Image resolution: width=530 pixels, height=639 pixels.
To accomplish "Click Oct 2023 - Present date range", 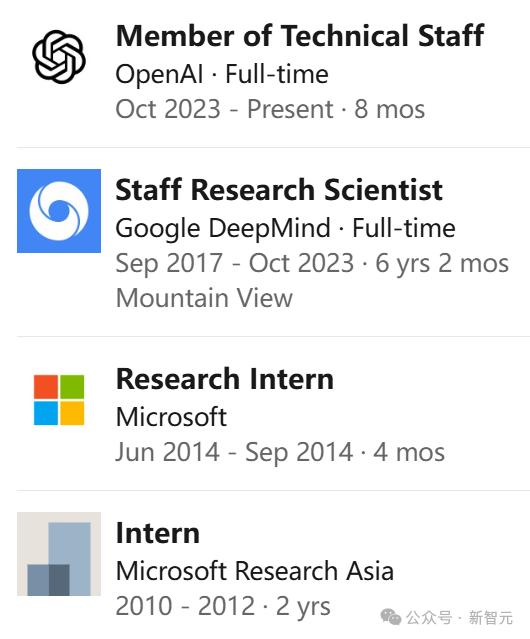I will (x=224, y=109).
